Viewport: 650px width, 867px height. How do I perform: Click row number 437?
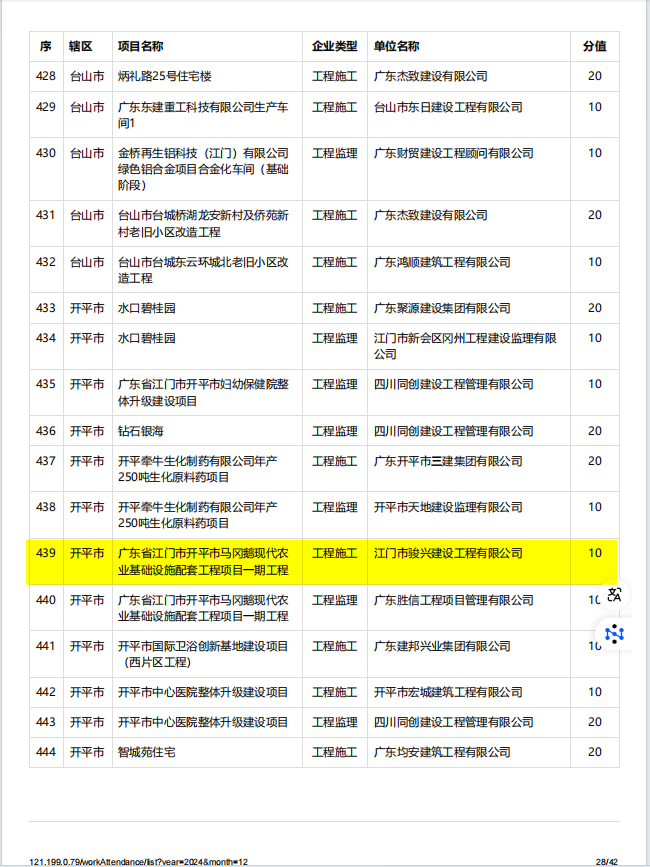[46, 461]
